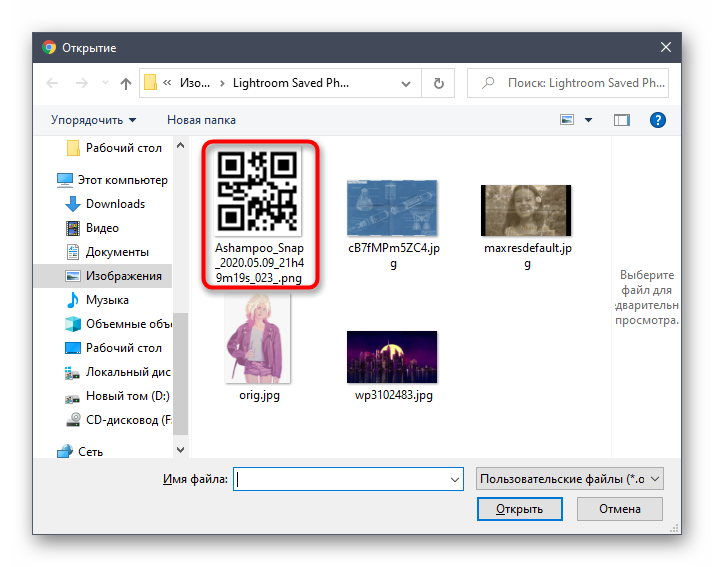Screen dimensions: 714x567
Task: Click the folder icon in address bar
Action: [x=150, y=83]
